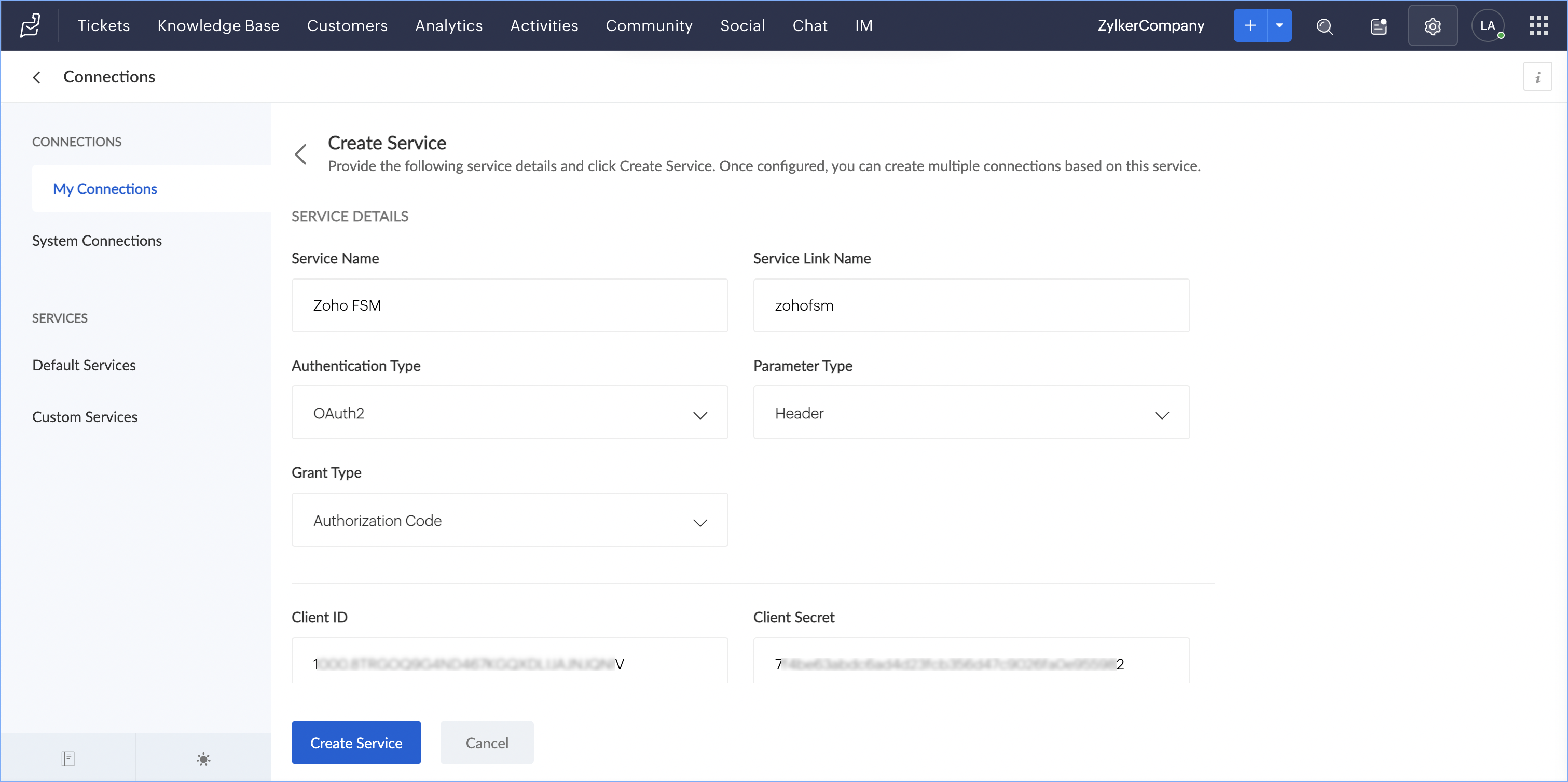The image size is (1568, 782).
Task: Open the Grant Type dropdown
Action: [510, 520]
